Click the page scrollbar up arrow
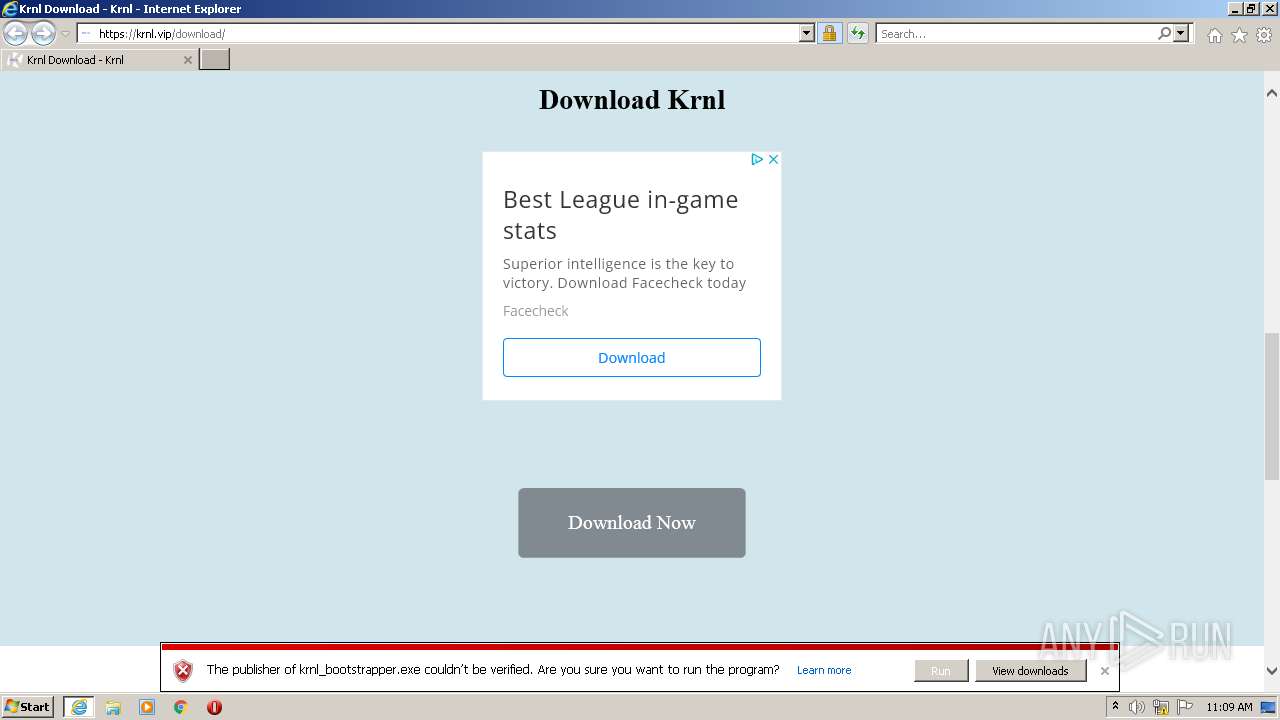The image size is (1280, 720). click(1272, 93)
